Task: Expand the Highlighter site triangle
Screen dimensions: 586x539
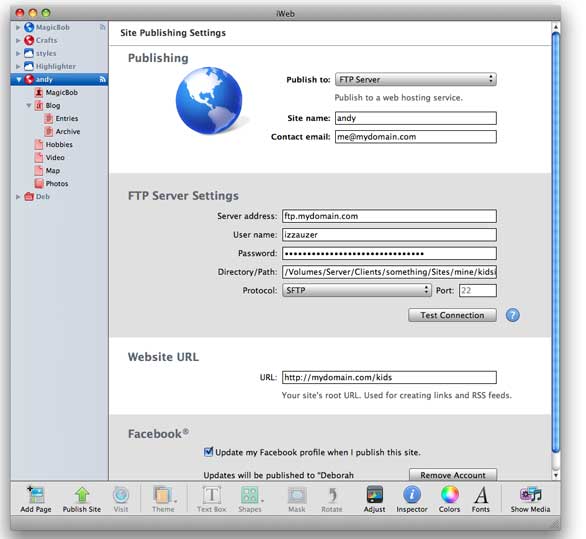Action: point(18,66)
